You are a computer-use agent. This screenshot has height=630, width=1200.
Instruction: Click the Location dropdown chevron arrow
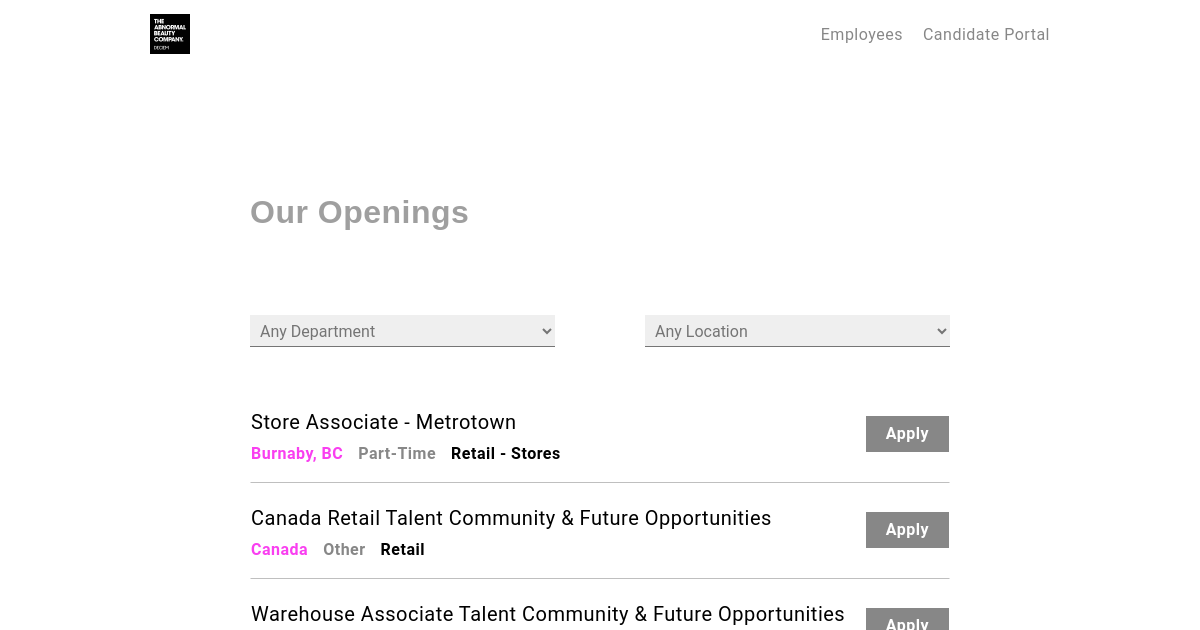coord(941,331)
